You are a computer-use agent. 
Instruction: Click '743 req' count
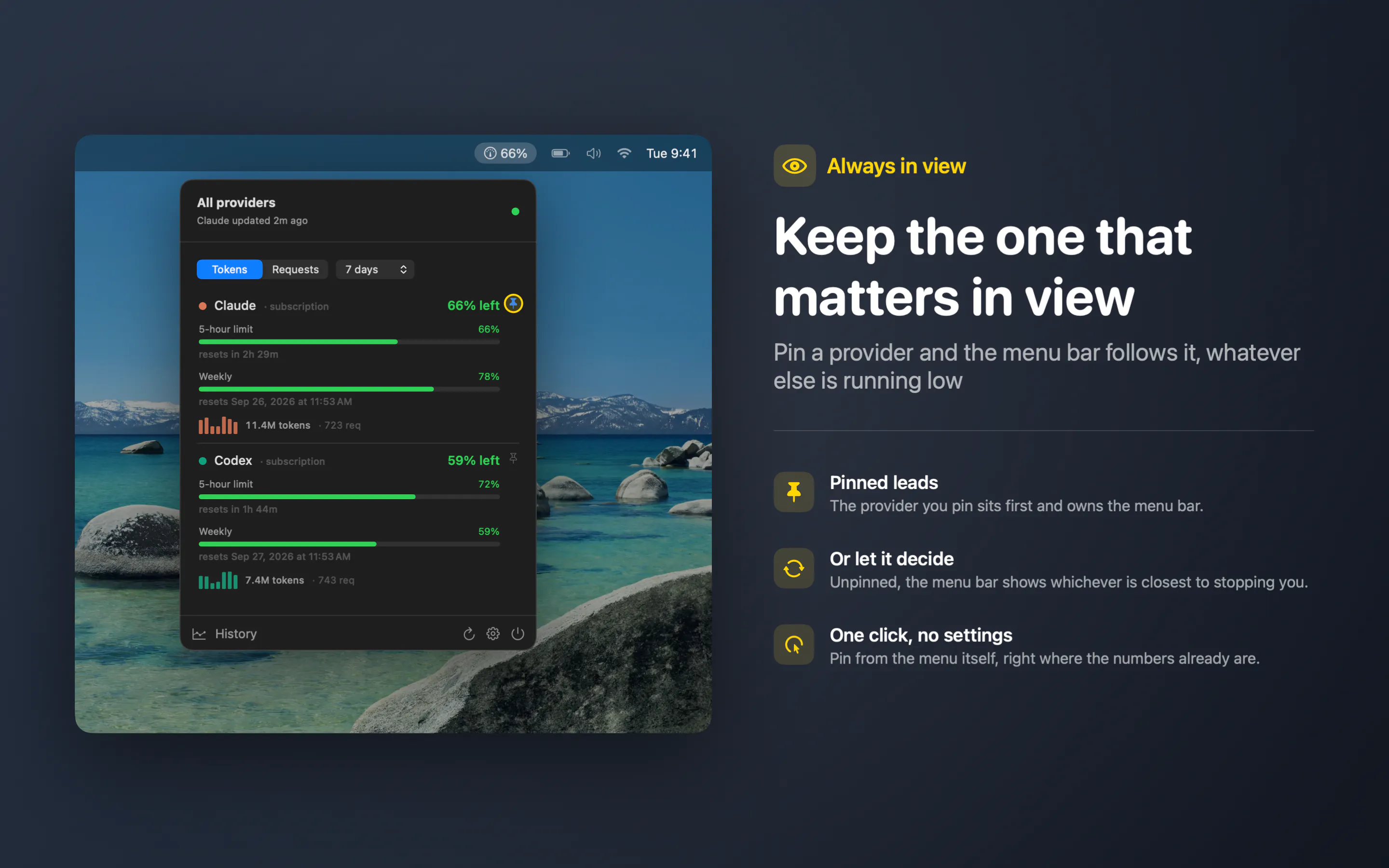[x=336, y=581]
